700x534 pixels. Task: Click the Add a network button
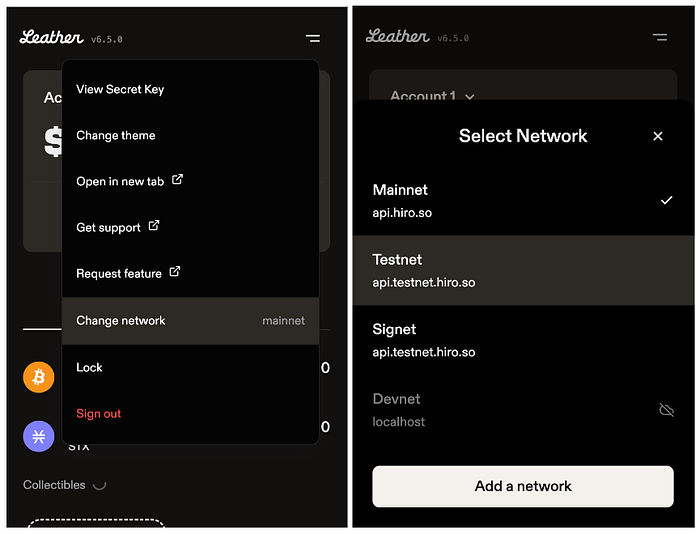point(523,486)
